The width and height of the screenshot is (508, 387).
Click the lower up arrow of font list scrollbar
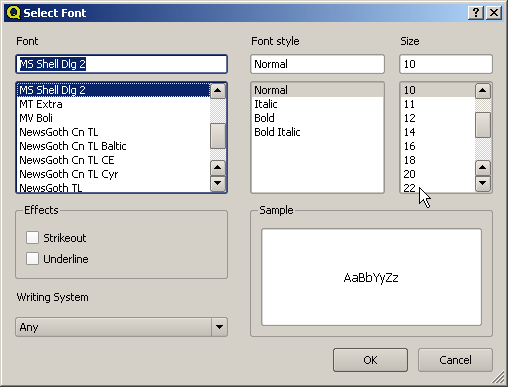coord(218,168)
